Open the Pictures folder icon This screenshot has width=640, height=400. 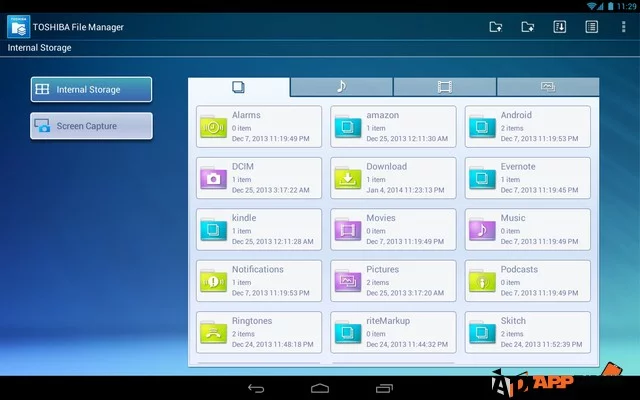348,281
